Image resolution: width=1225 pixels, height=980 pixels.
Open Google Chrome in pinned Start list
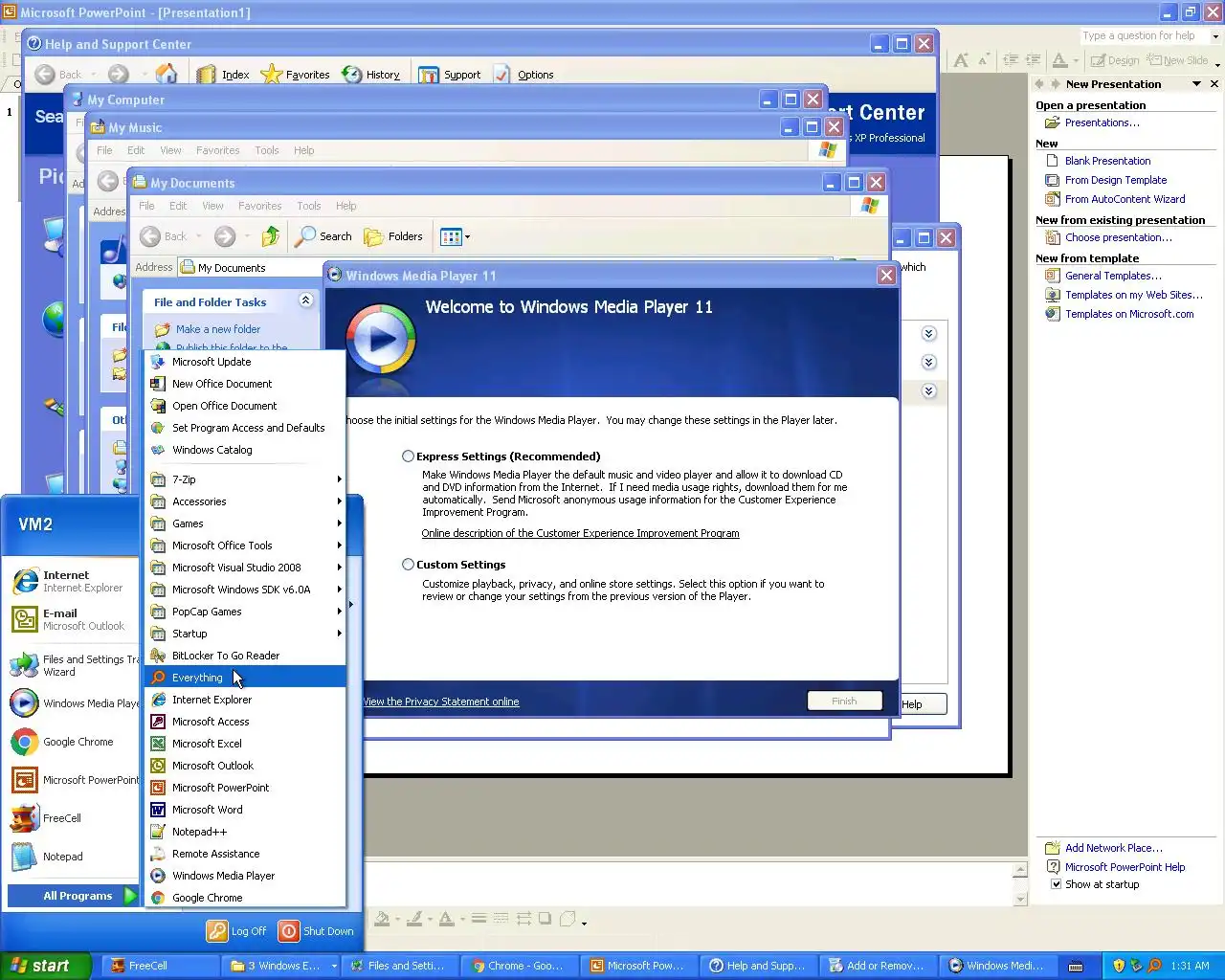pyautogui.click(x=73, y=742)
